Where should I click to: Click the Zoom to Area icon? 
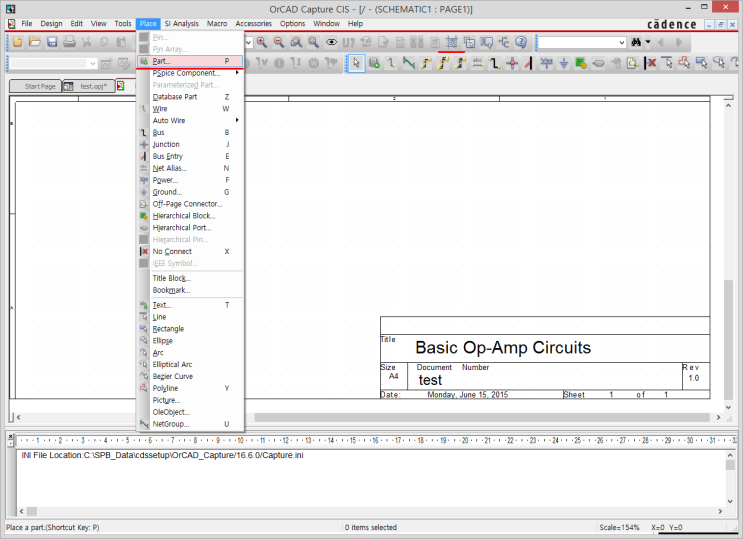click(296, 42)
